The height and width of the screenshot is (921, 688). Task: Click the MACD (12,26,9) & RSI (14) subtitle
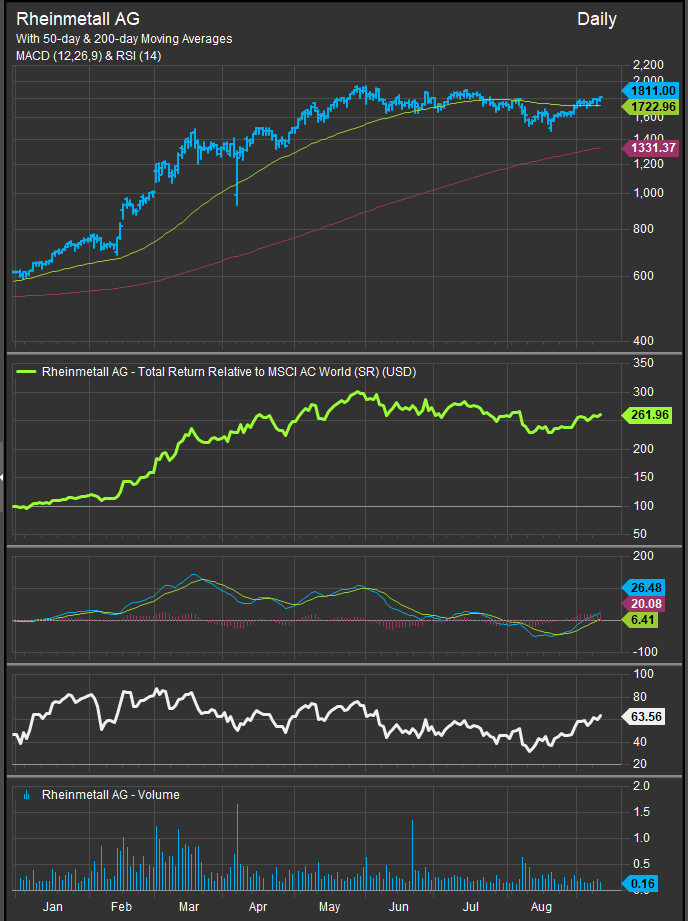point(89,56)
